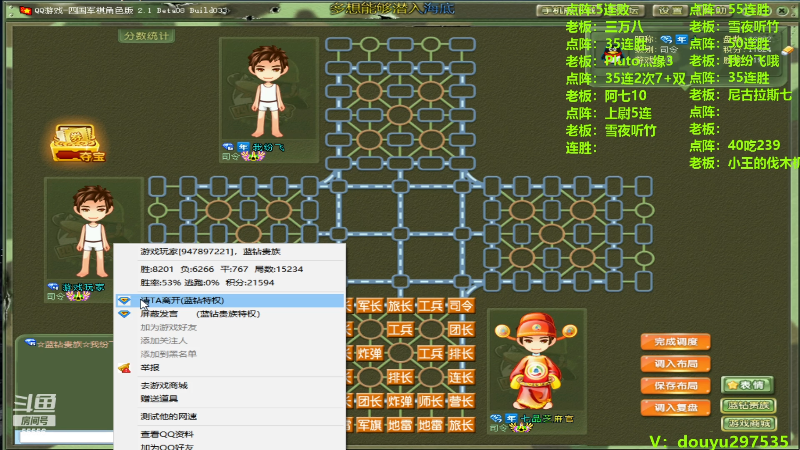Click blue diamond badge beside 我纷飞 name
Viewport: 800px width, 450px height.
tap(228, 147)
